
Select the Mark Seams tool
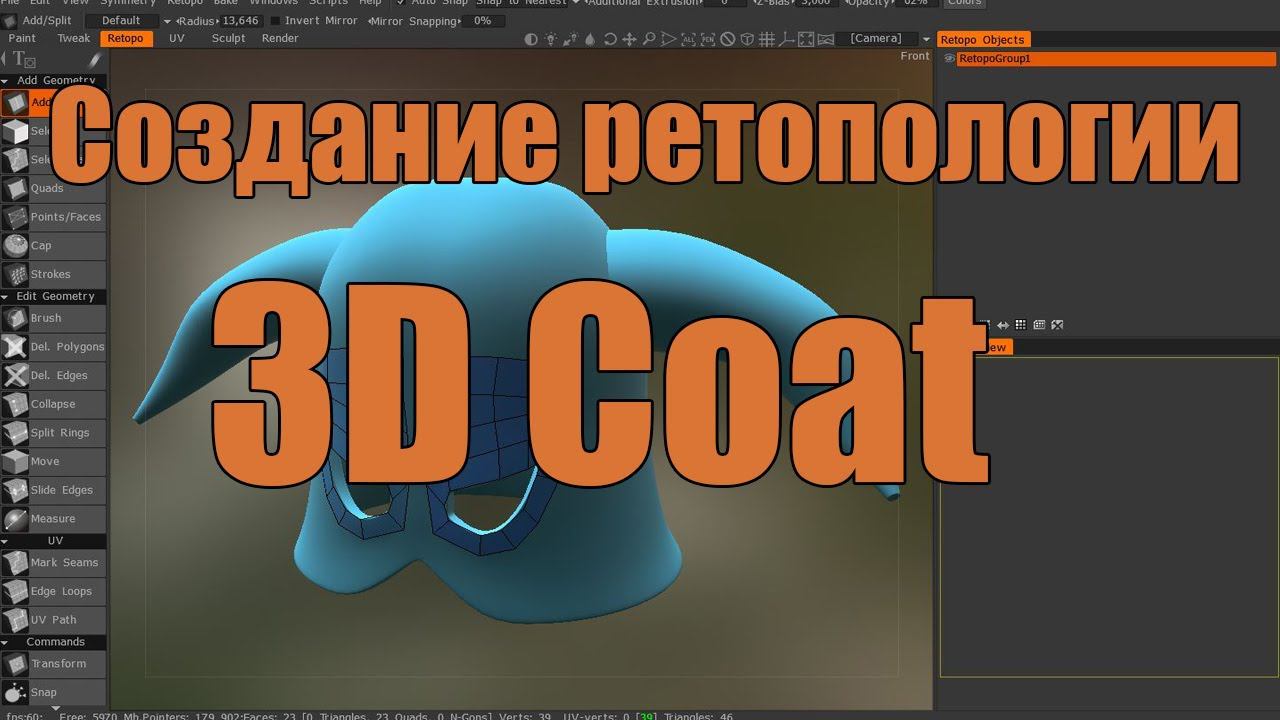[x=53, y=563]
